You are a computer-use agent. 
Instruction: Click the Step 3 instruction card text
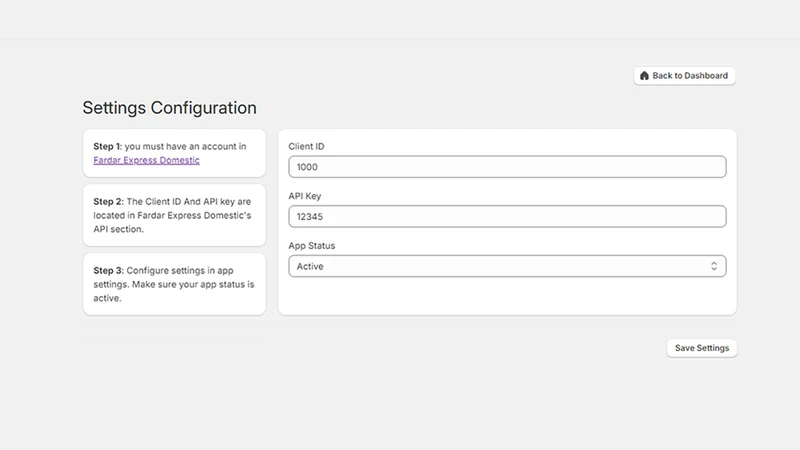point(173,284)
